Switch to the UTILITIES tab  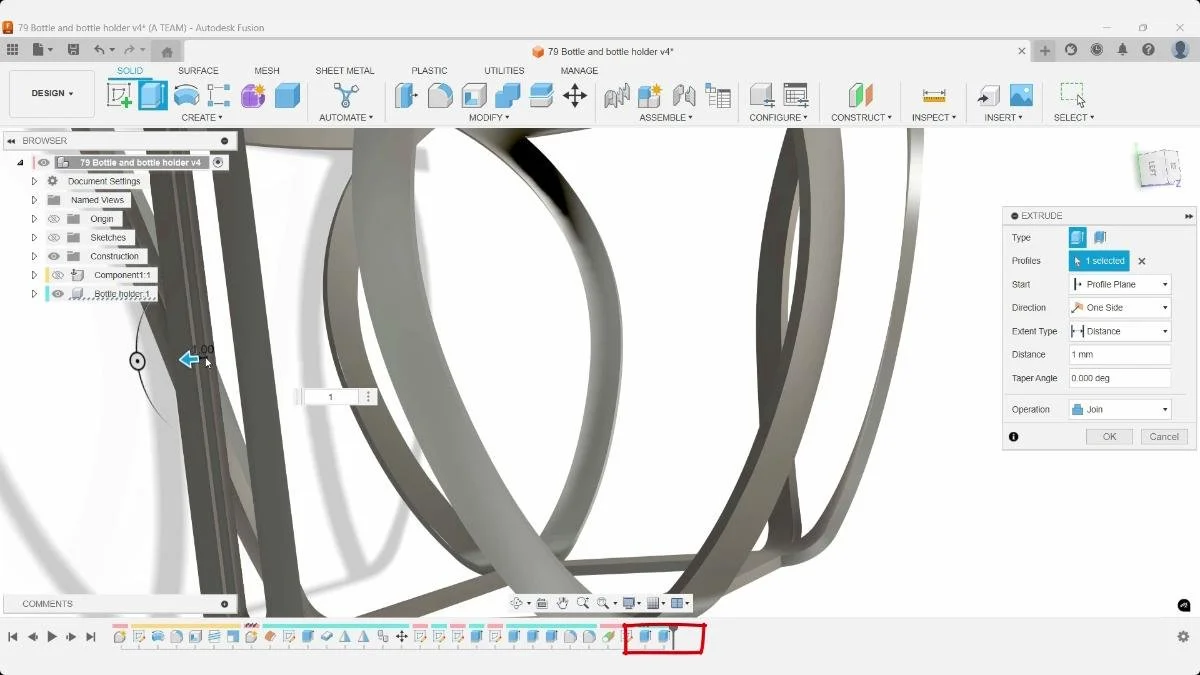pos(504,71)
